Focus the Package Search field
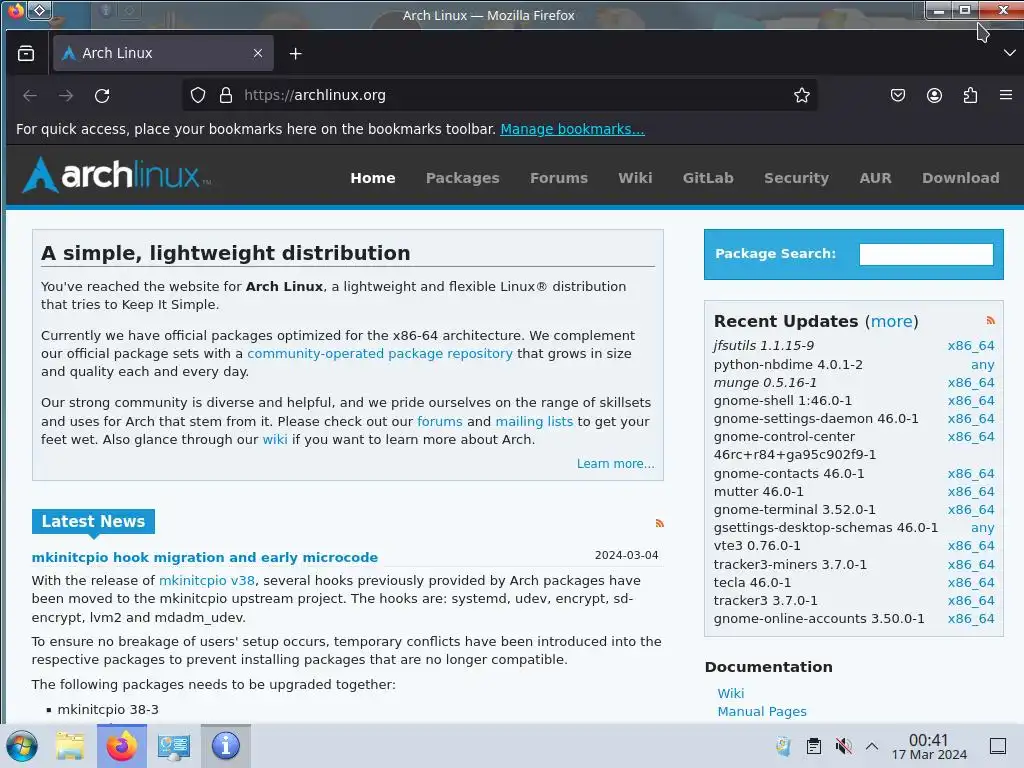Screen dimensions: 1024x768 [x=926, y=254]
